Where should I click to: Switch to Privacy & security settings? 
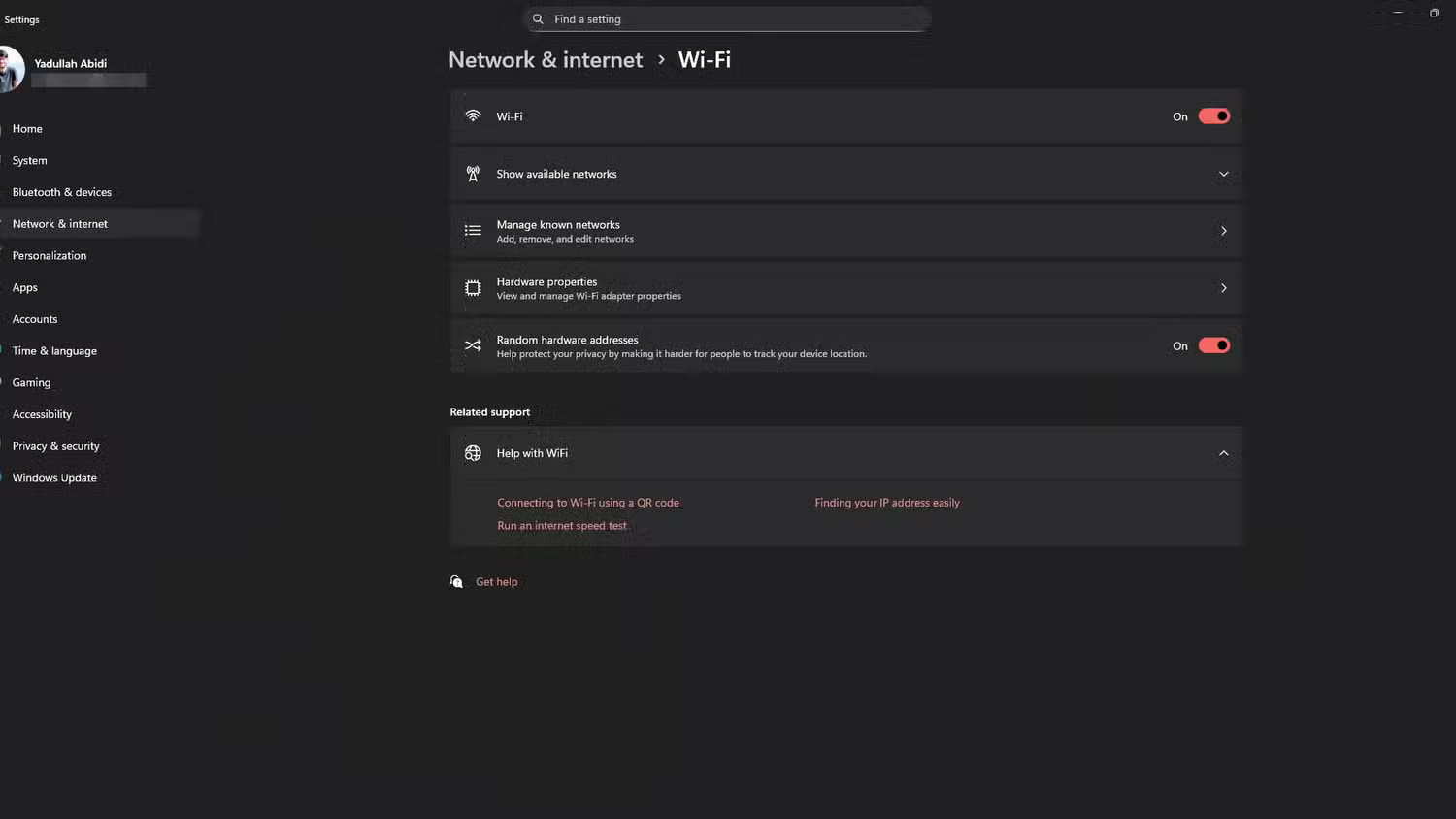[x=55, y=445]
